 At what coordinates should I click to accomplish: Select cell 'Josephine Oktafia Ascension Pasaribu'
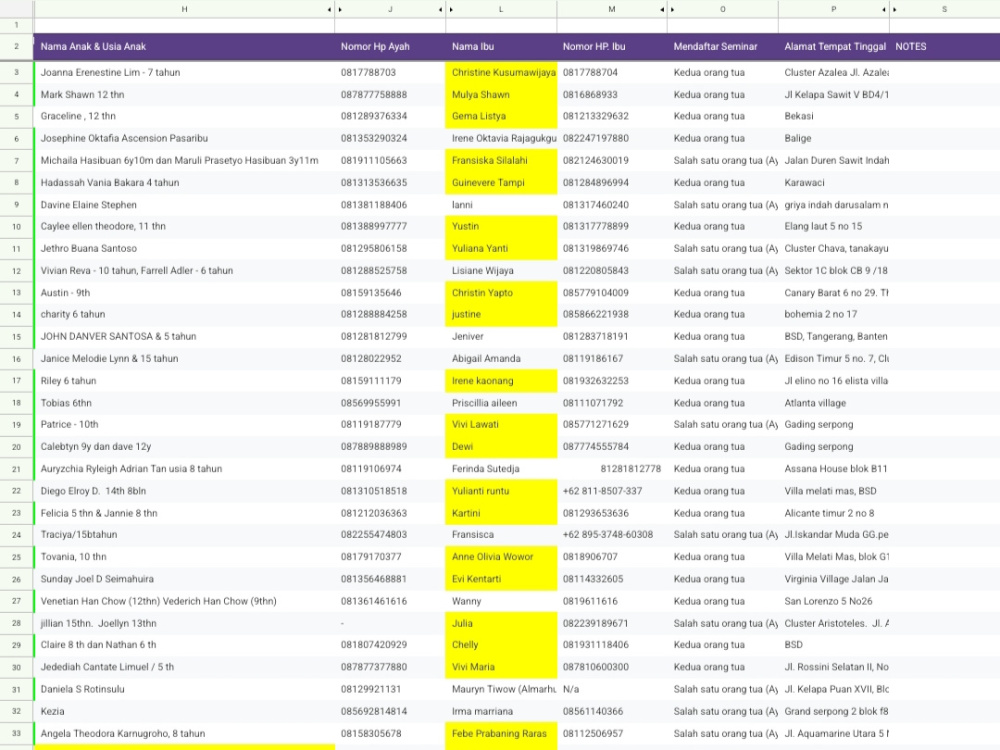click(184, 138)
